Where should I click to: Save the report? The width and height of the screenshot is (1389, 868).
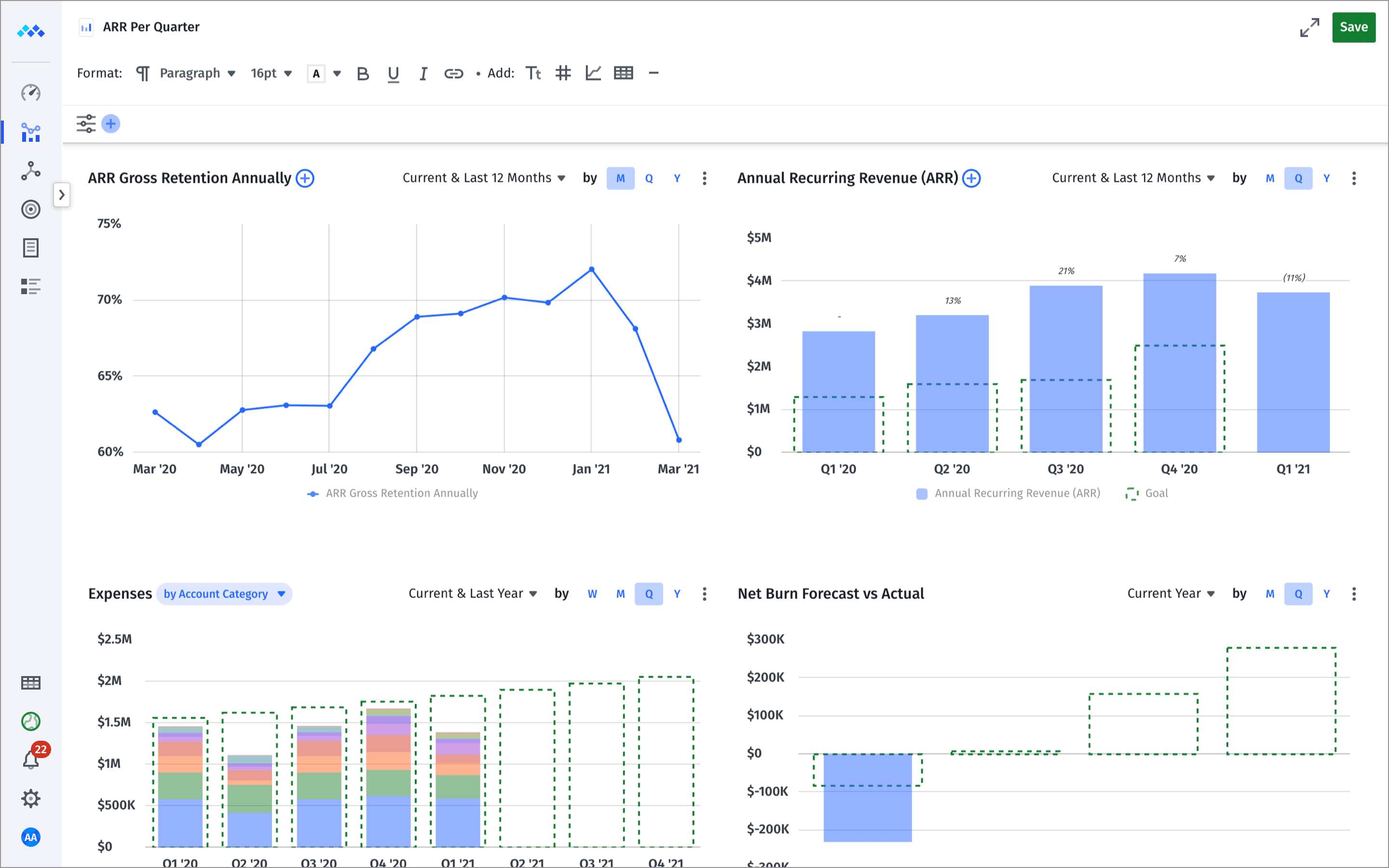click(x=1353, y=27)
